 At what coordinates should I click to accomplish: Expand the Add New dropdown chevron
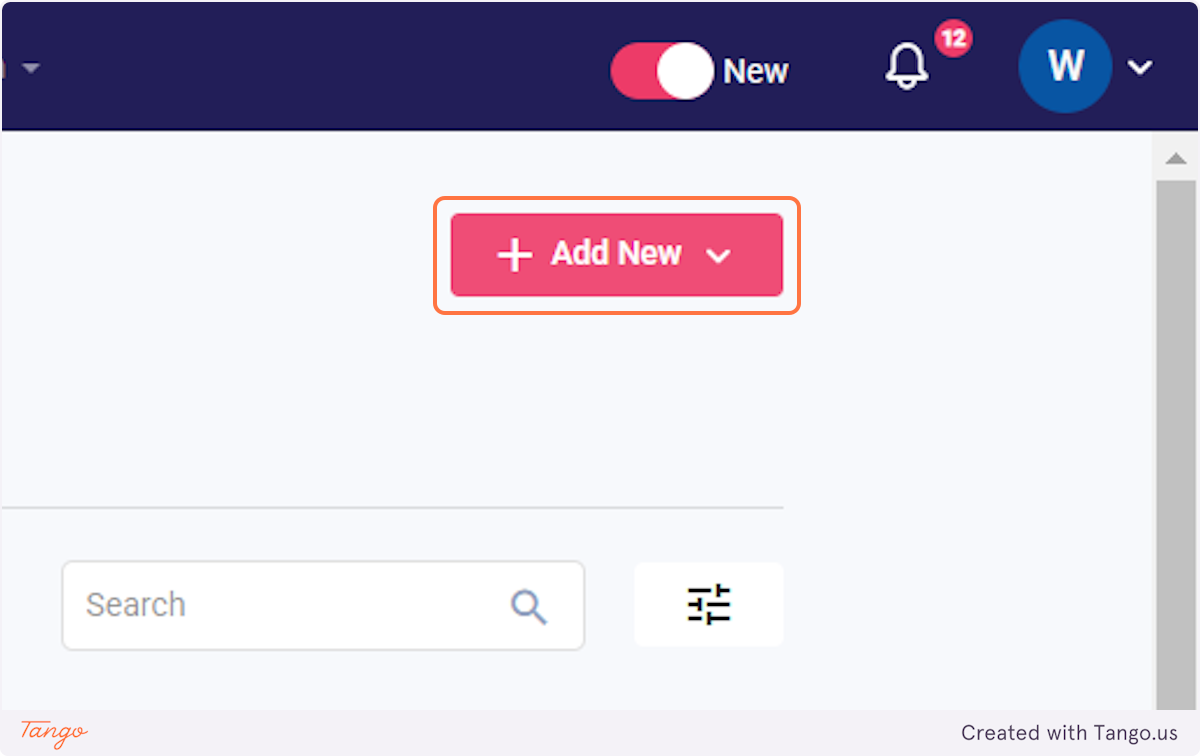718,256
